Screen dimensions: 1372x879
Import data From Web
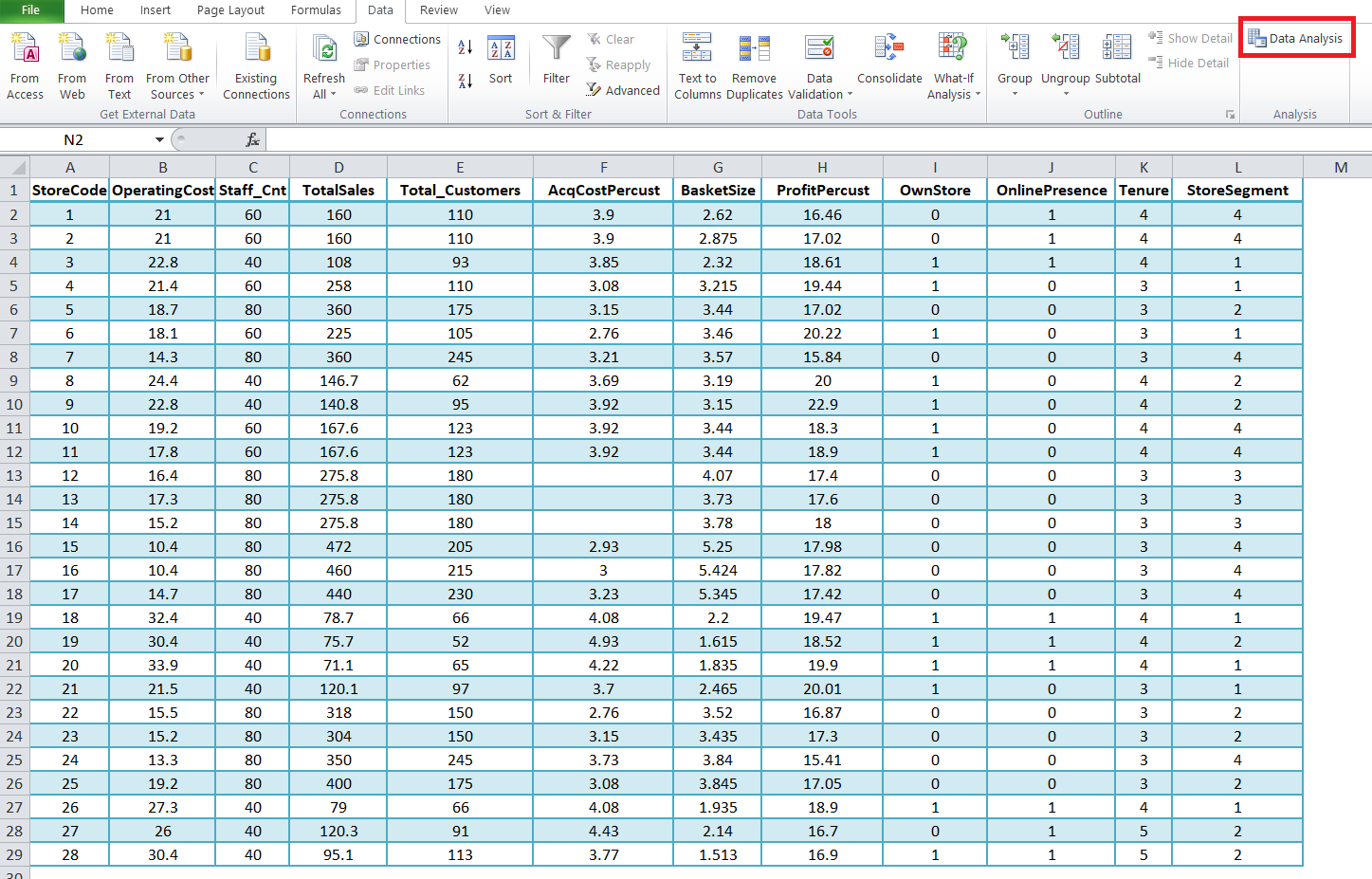72,66
